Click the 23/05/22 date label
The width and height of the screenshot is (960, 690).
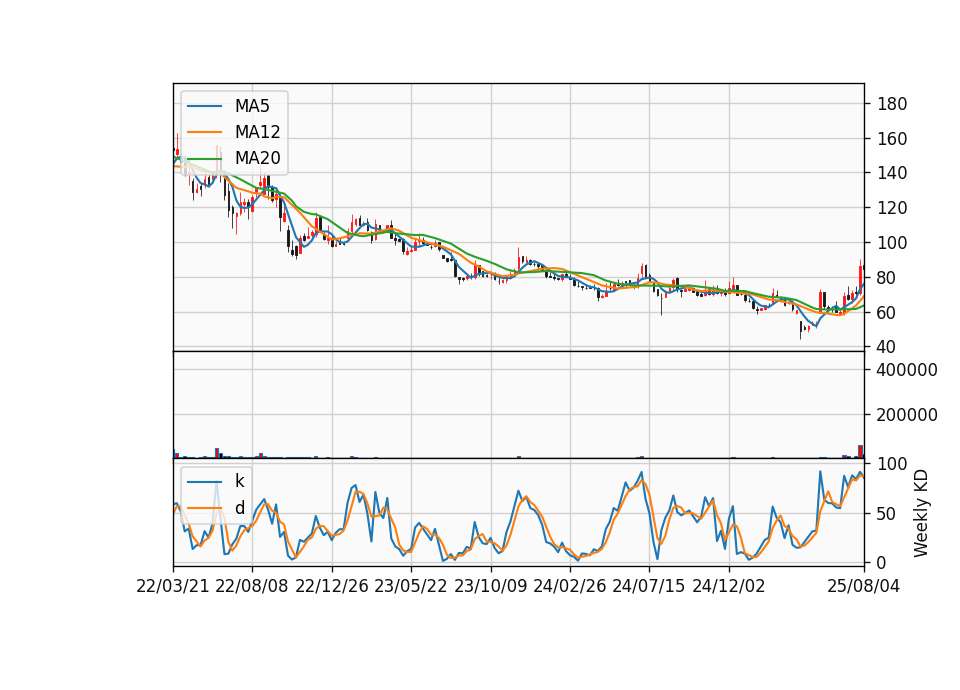411,586
